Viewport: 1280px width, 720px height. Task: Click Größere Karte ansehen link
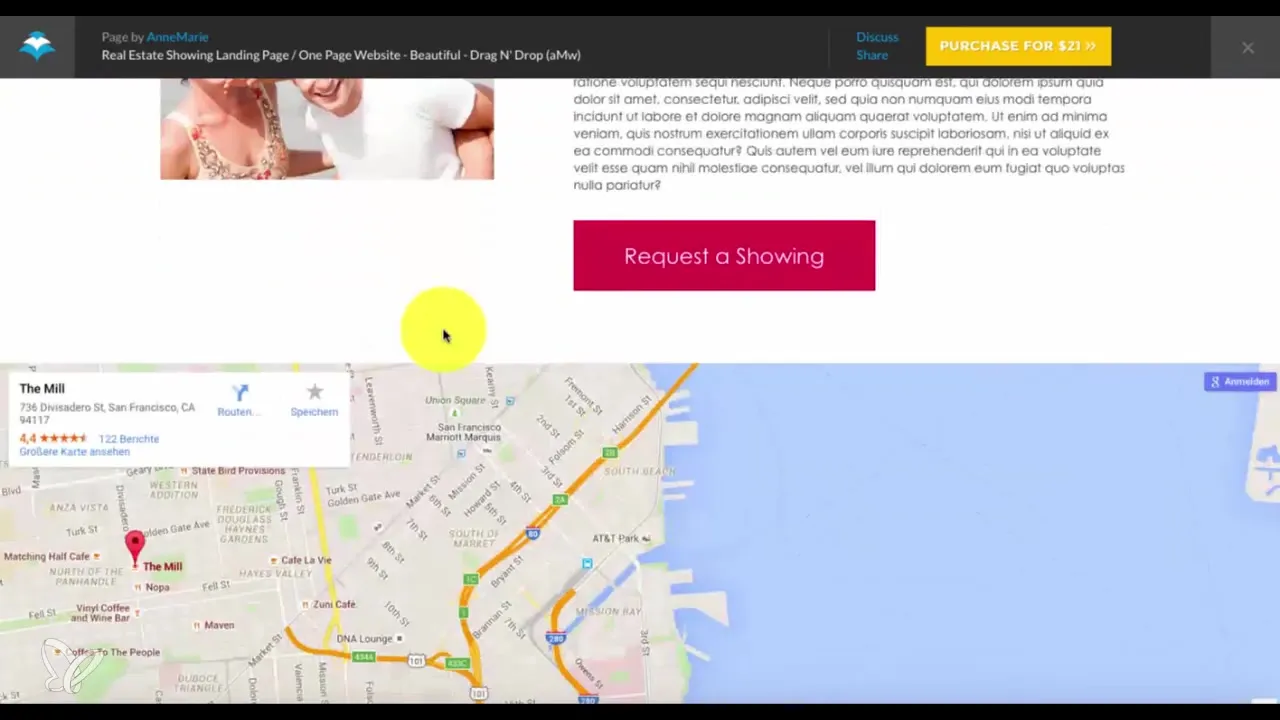pyautogui.click(x=74, y=452)
